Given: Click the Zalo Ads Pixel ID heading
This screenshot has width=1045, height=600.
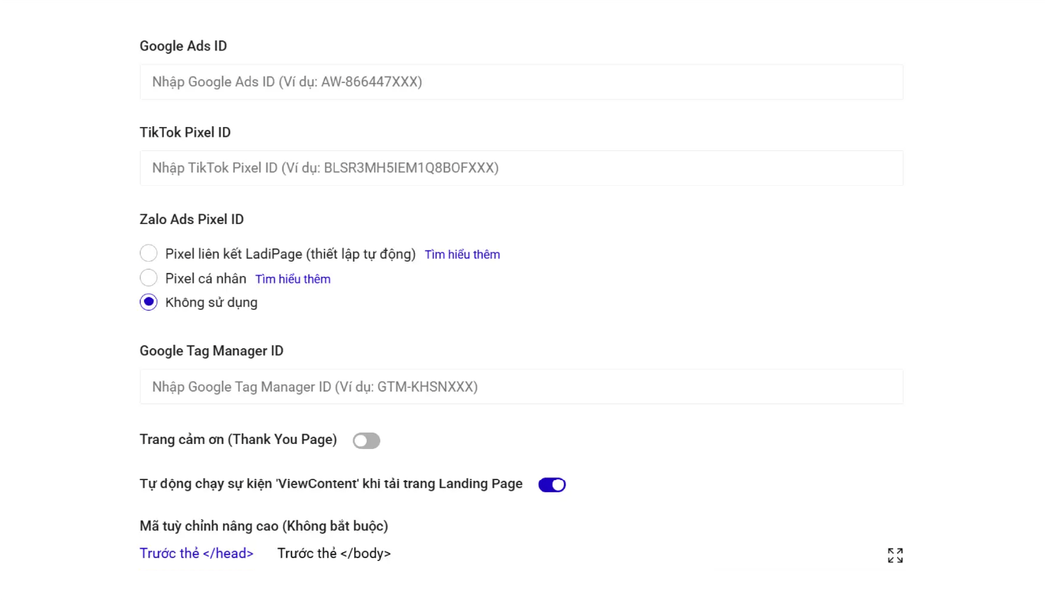Looking at the screenshot, I should [x=192, y=219].
